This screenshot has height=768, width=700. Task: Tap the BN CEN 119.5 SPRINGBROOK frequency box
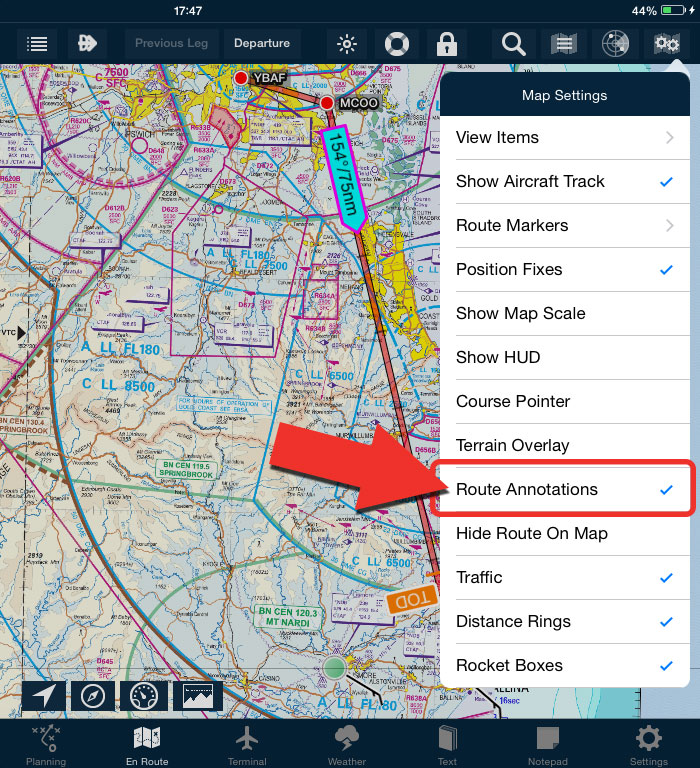coord(186,470)
